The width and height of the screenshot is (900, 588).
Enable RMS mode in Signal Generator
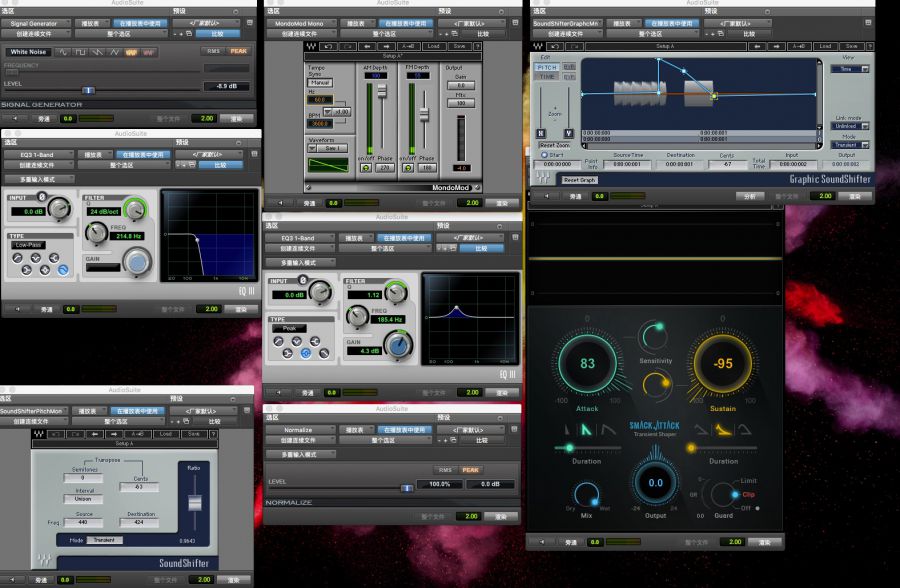point(214,51)
